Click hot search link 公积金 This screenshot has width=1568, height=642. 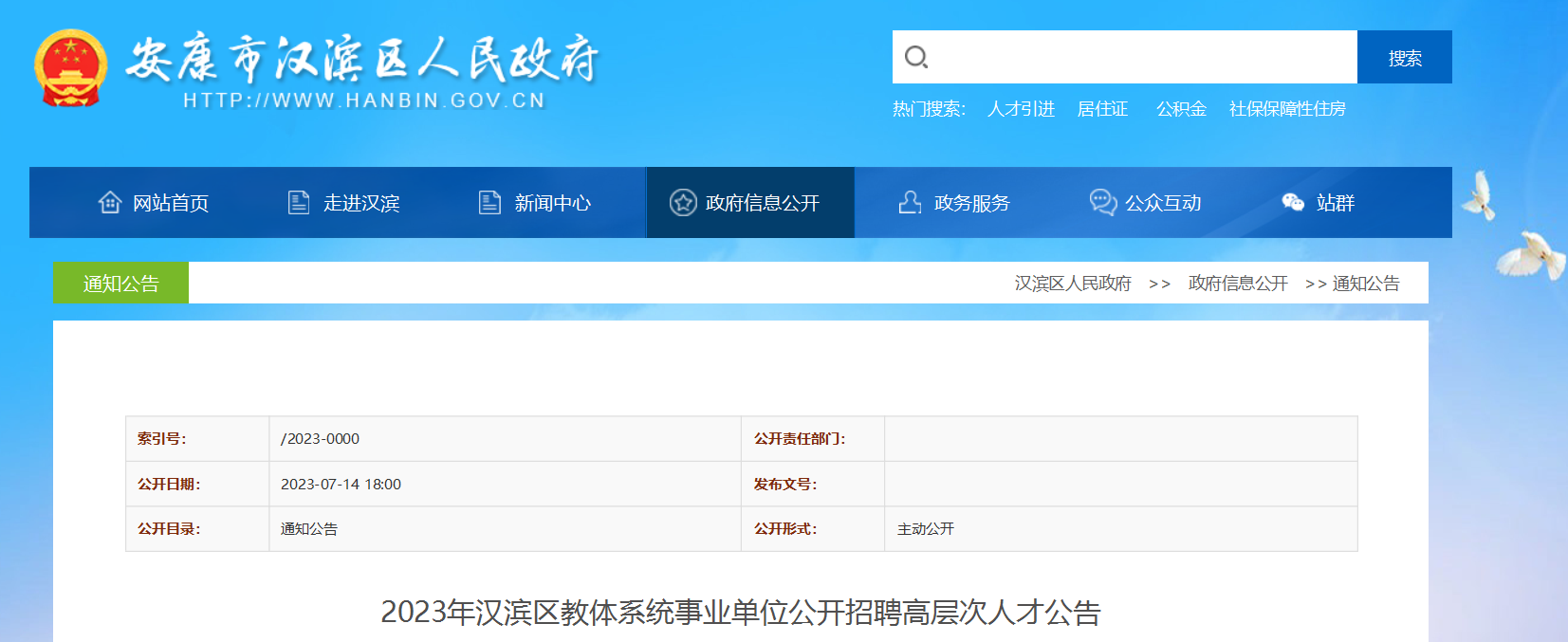(x=1181, y=109)
